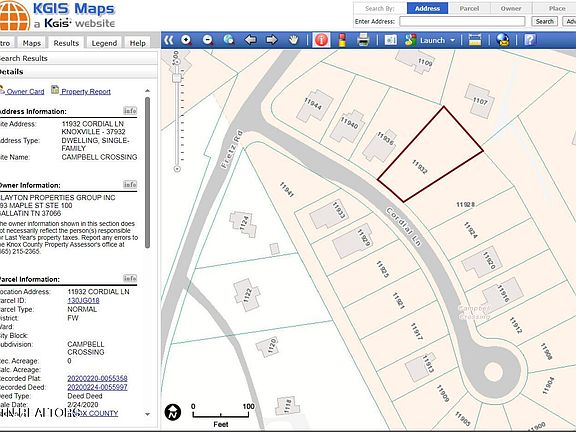Open Recorded Plat 20200220-0055358 link

tap(97, 378)
